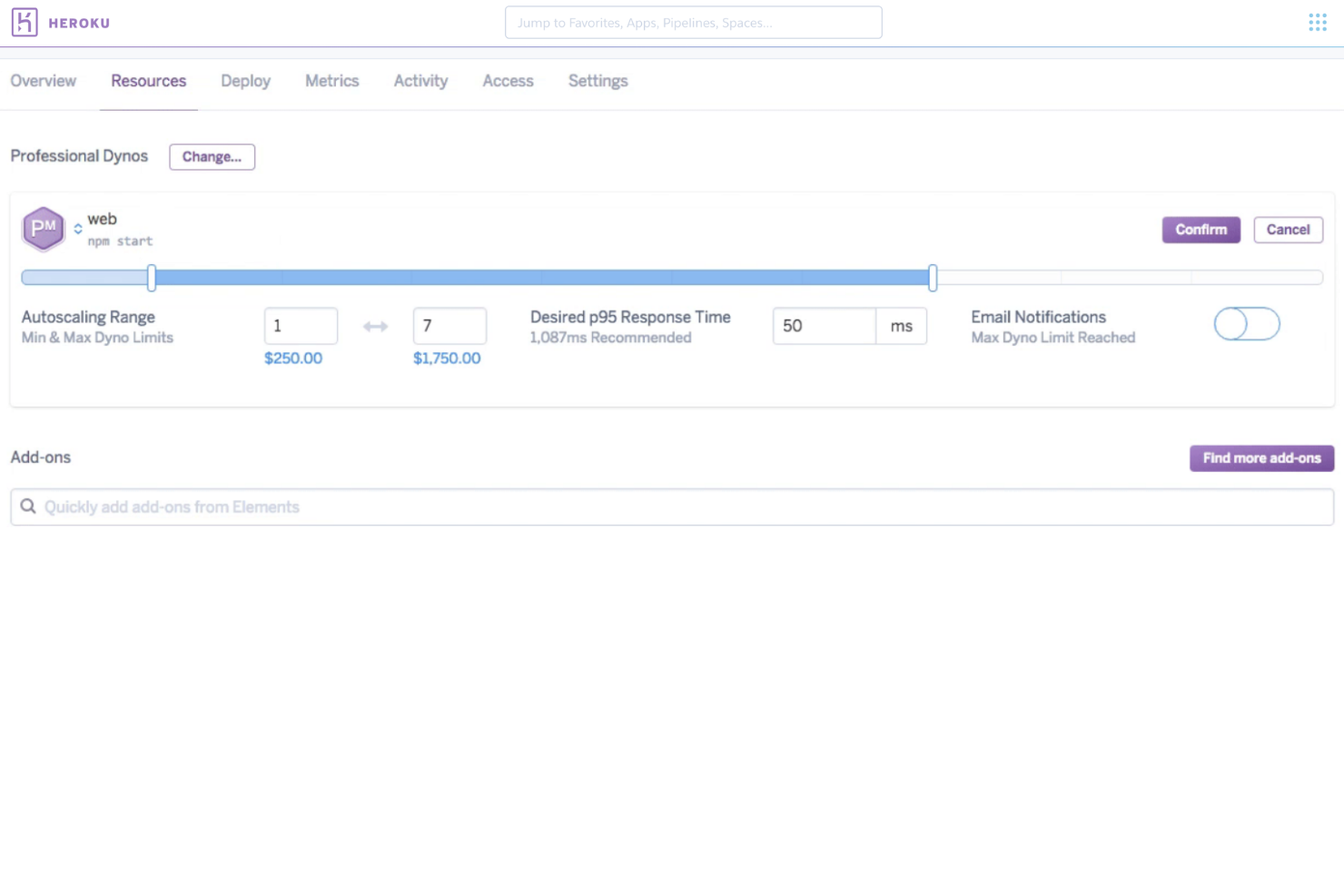Image resolution: width=1344 pixels, height=896 pixels.
Task: Open the apps grid menu icon
Action: click(1317, 22)
